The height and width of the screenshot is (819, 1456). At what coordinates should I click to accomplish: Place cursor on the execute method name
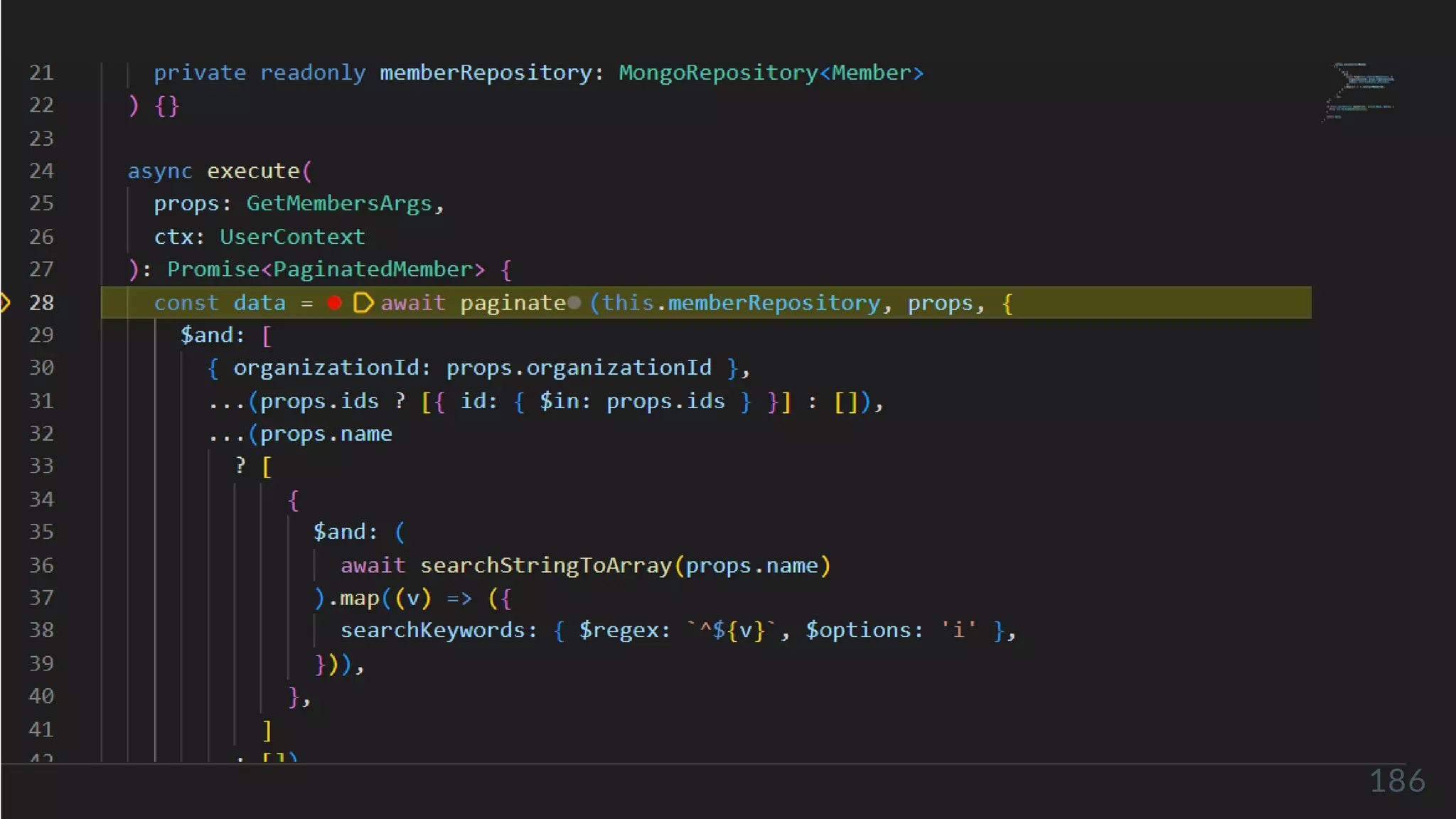pos(253,171)
